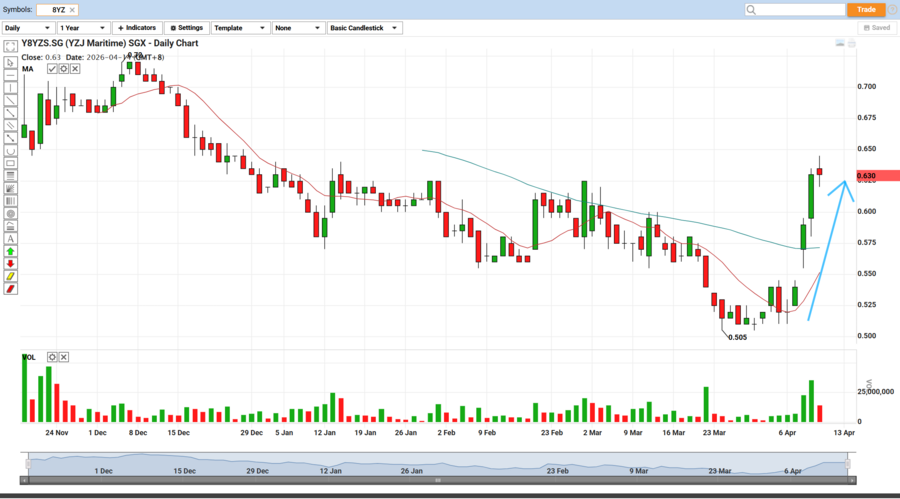Image resolution: width=900 pixels, height=499 pixels.
Task: Expand the 1 Year range dropdown
Action: click(83, 28)
